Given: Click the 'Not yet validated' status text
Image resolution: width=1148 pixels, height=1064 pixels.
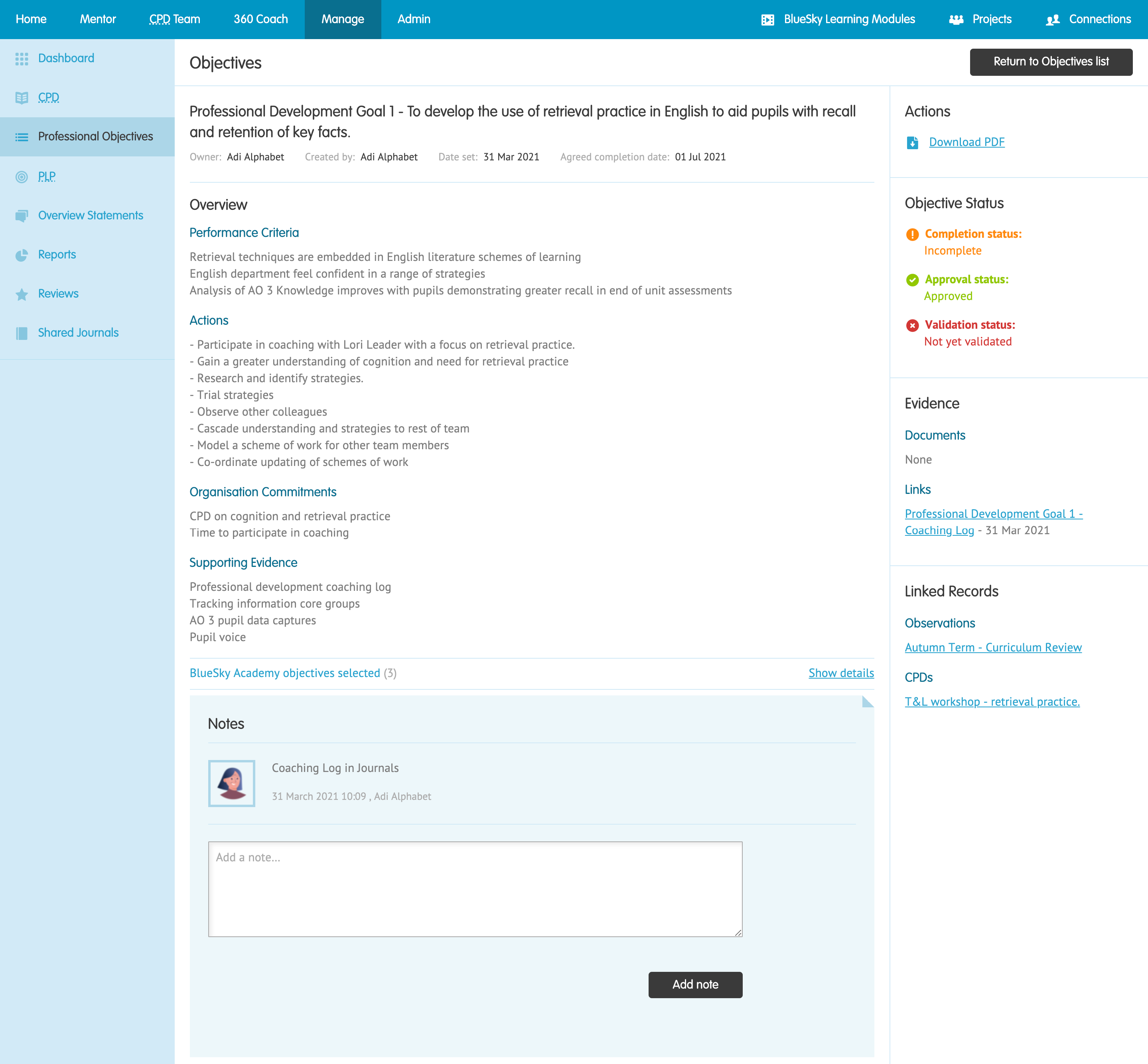Looking at the screenshot, I should 968,342.
